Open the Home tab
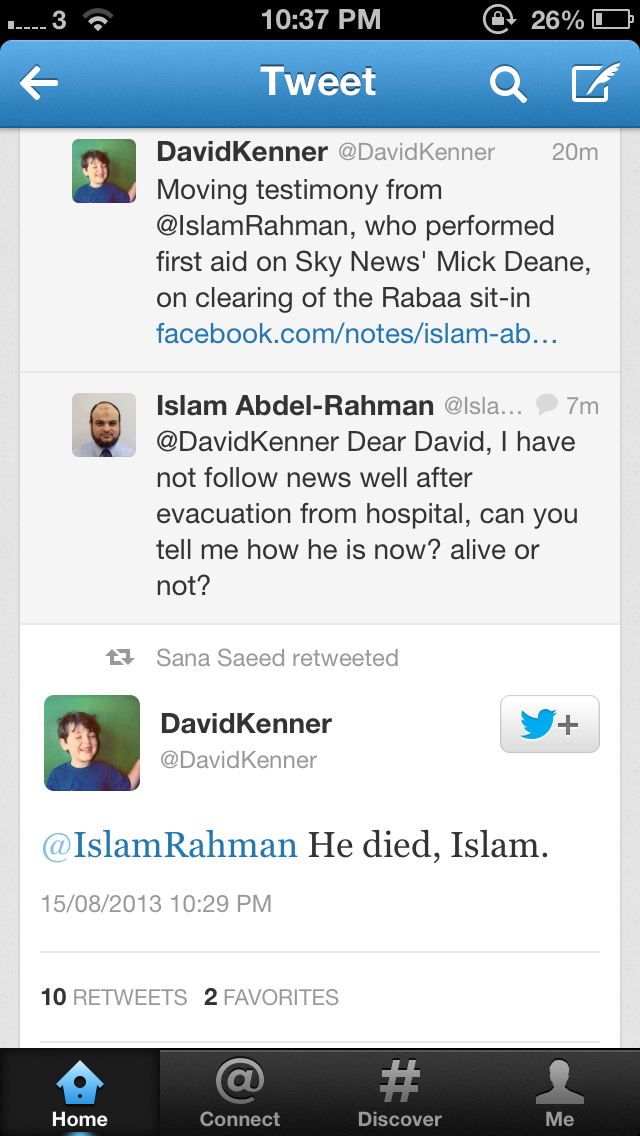Screen dimensions: 640x1136 point(80,1092)
